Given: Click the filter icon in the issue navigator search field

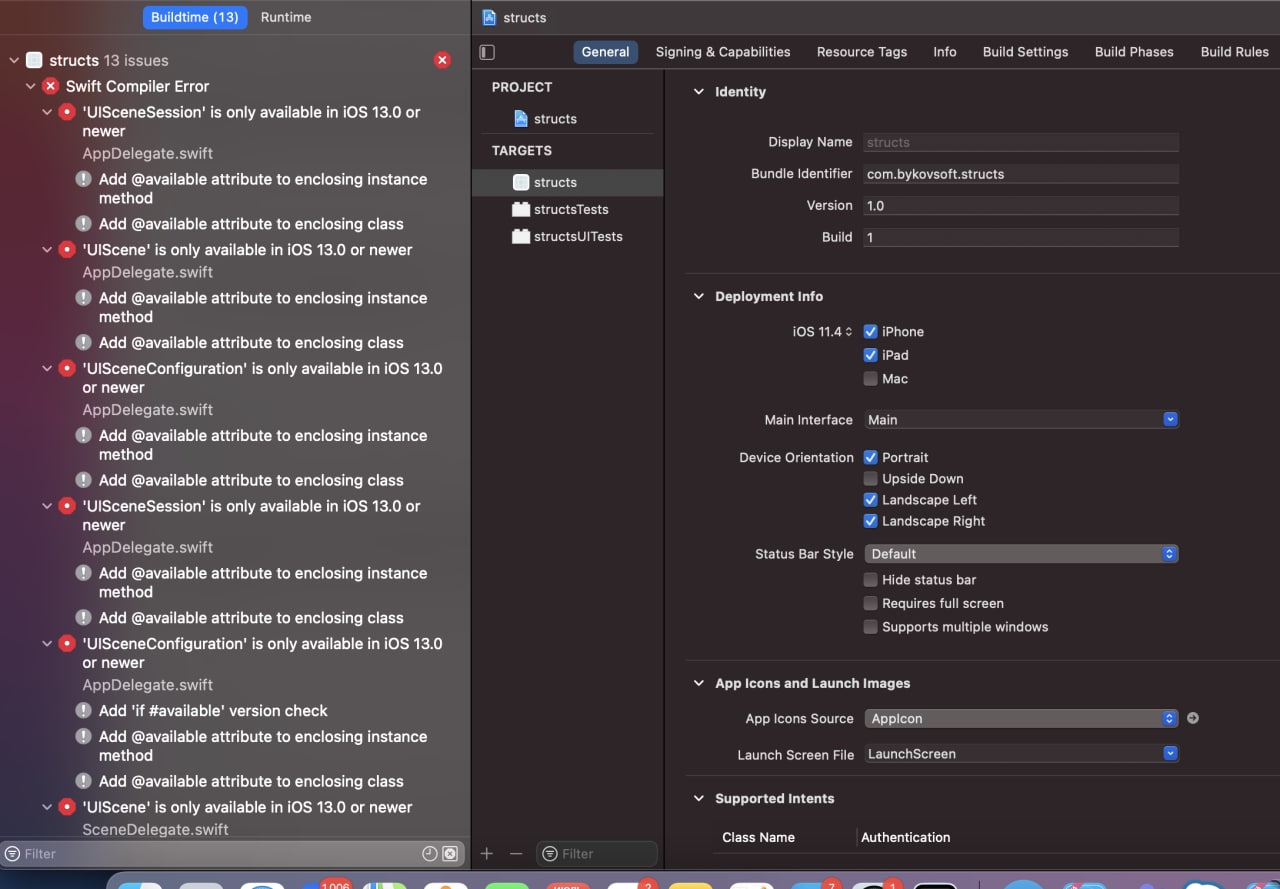Looking at the screenshot, I should coord(12,853).
